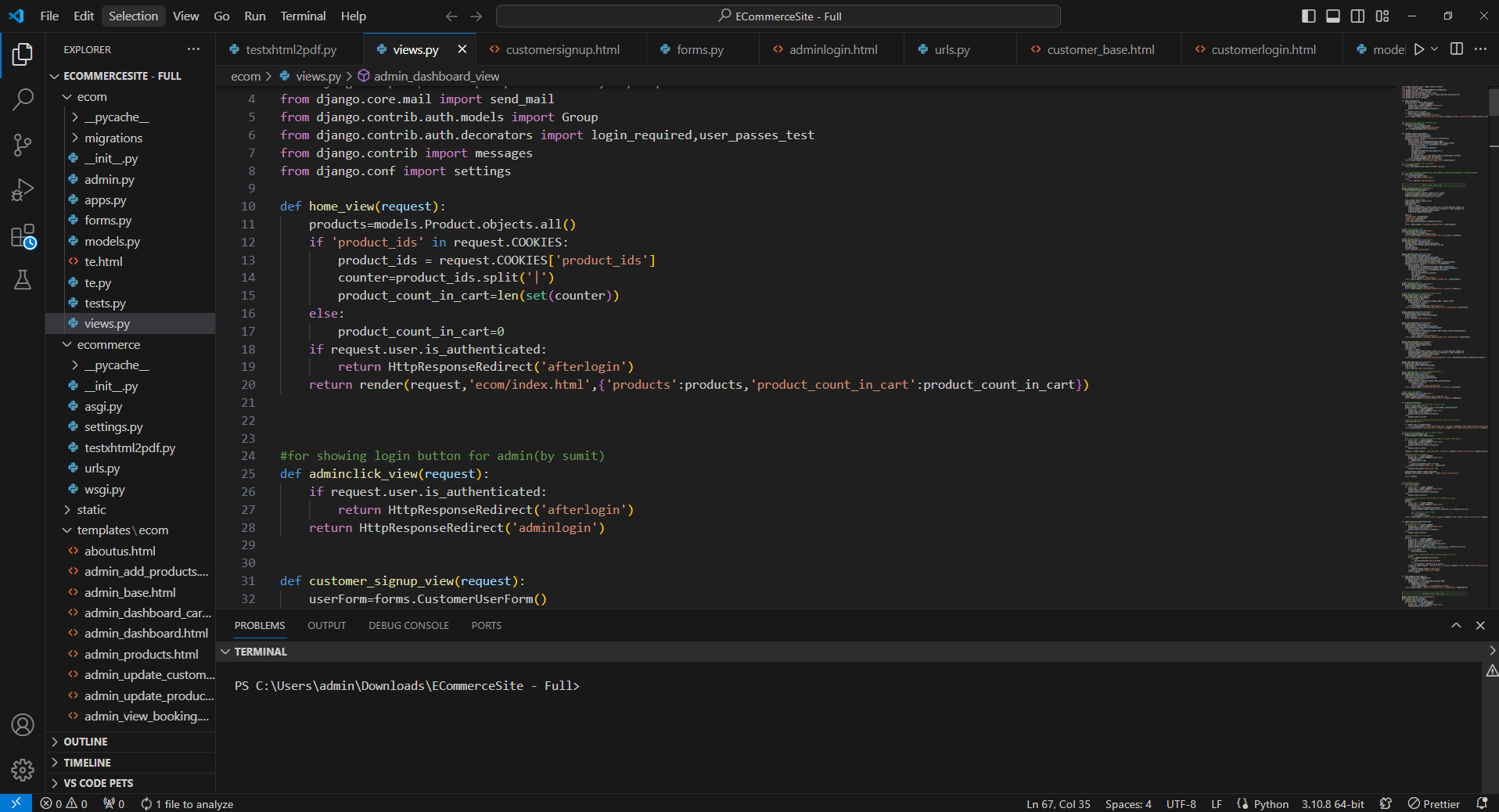Select interpreter 3.10.8 64-bit
Screen dimensions: 1499x812
pyautogui.click(x=1332, y=803)
